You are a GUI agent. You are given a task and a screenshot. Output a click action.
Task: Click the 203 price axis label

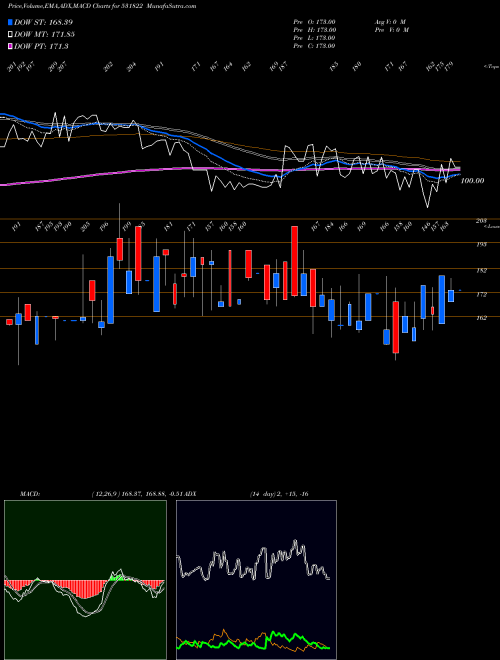coord(481,221)
